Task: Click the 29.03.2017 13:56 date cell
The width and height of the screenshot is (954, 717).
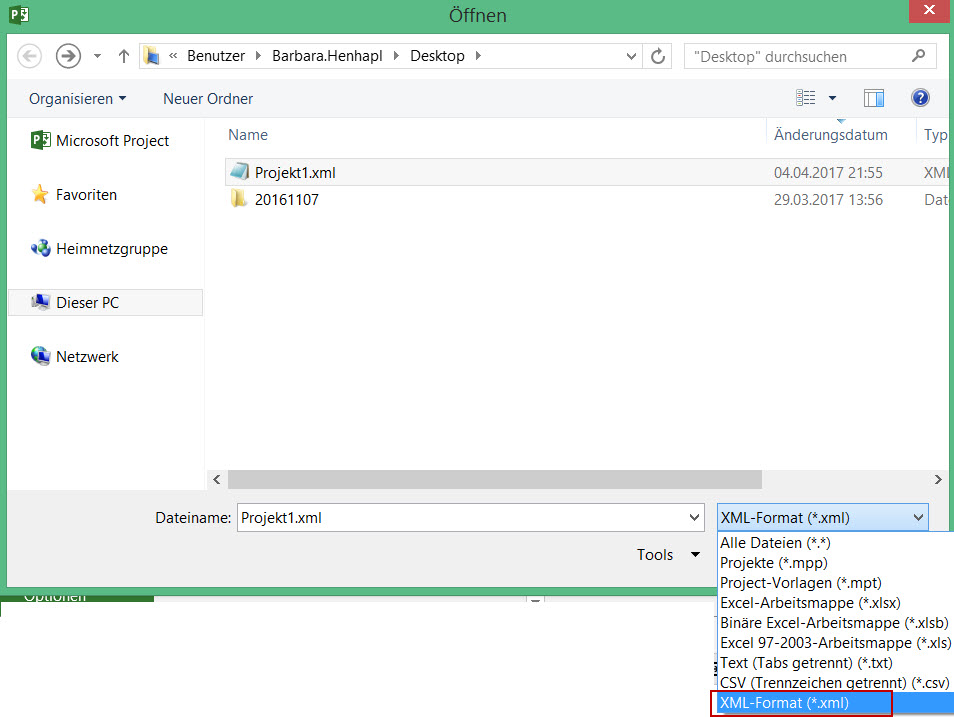Action: point(828,200)
